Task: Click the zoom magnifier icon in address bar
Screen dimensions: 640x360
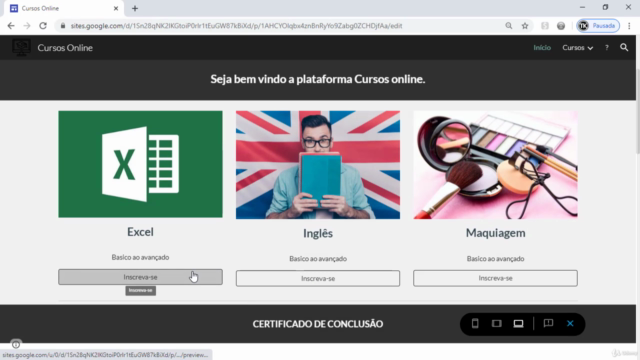Action: coord(509,26)
